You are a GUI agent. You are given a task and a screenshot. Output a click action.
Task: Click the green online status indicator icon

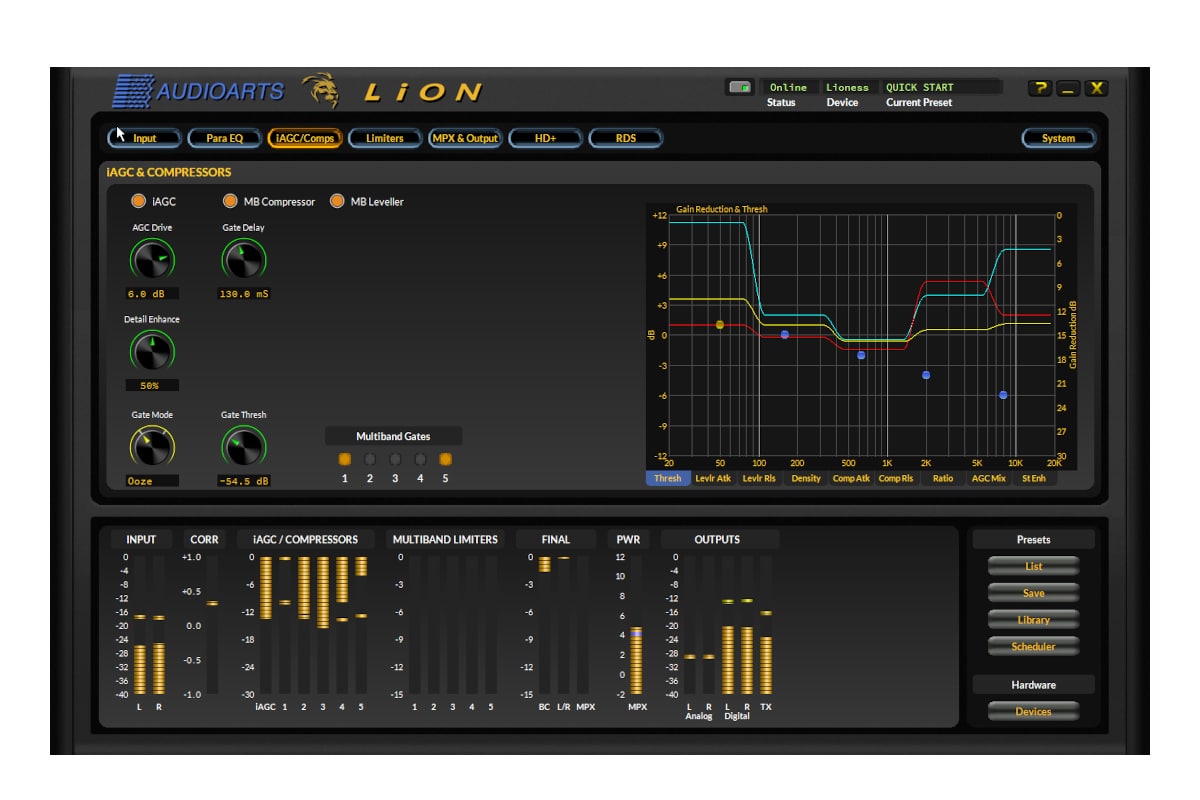click(x=739, y=88)
